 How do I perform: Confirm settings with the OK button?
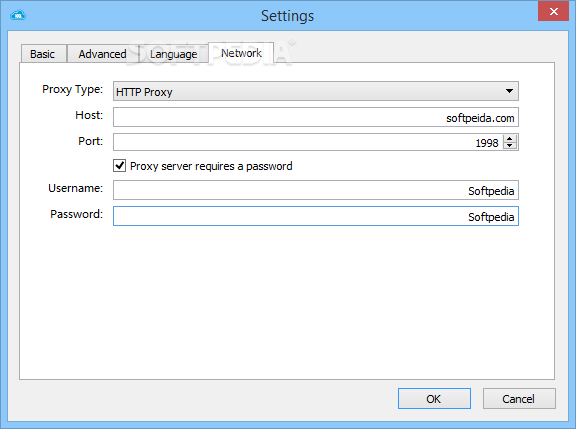[x=434, y=399]
